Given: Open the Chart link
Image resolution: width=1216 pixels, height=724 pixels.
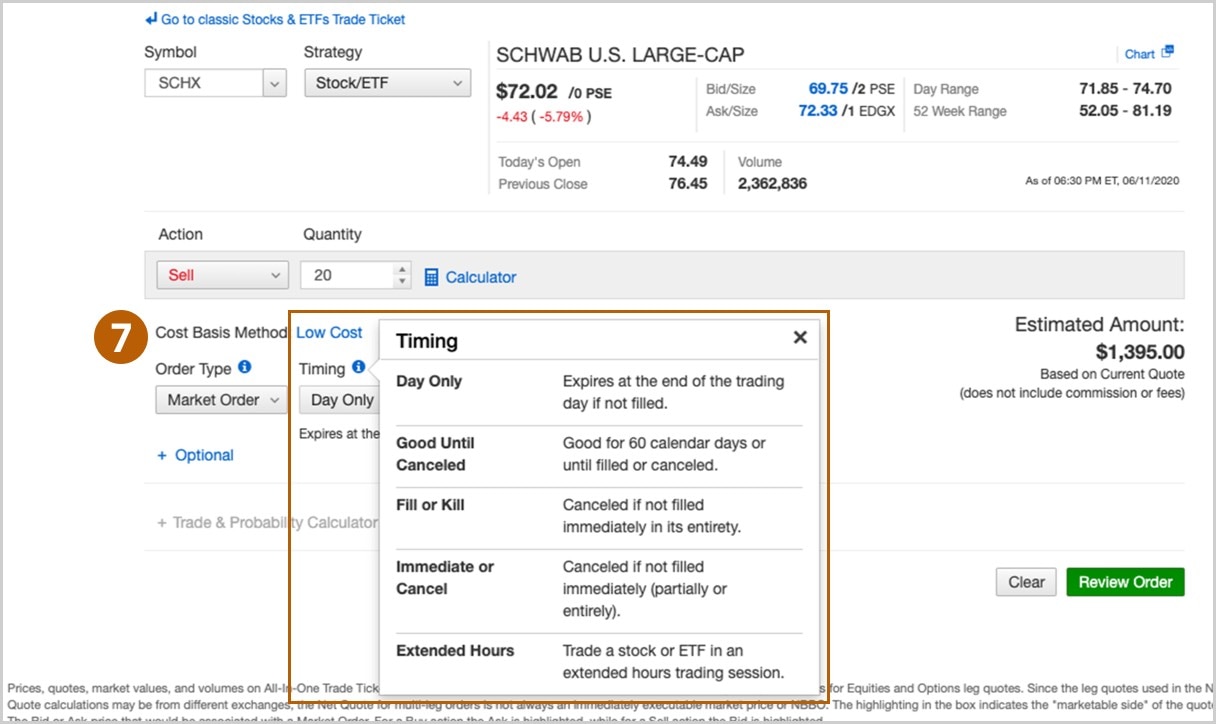Looking at the screenshot, I should [x=1140, y=54].
